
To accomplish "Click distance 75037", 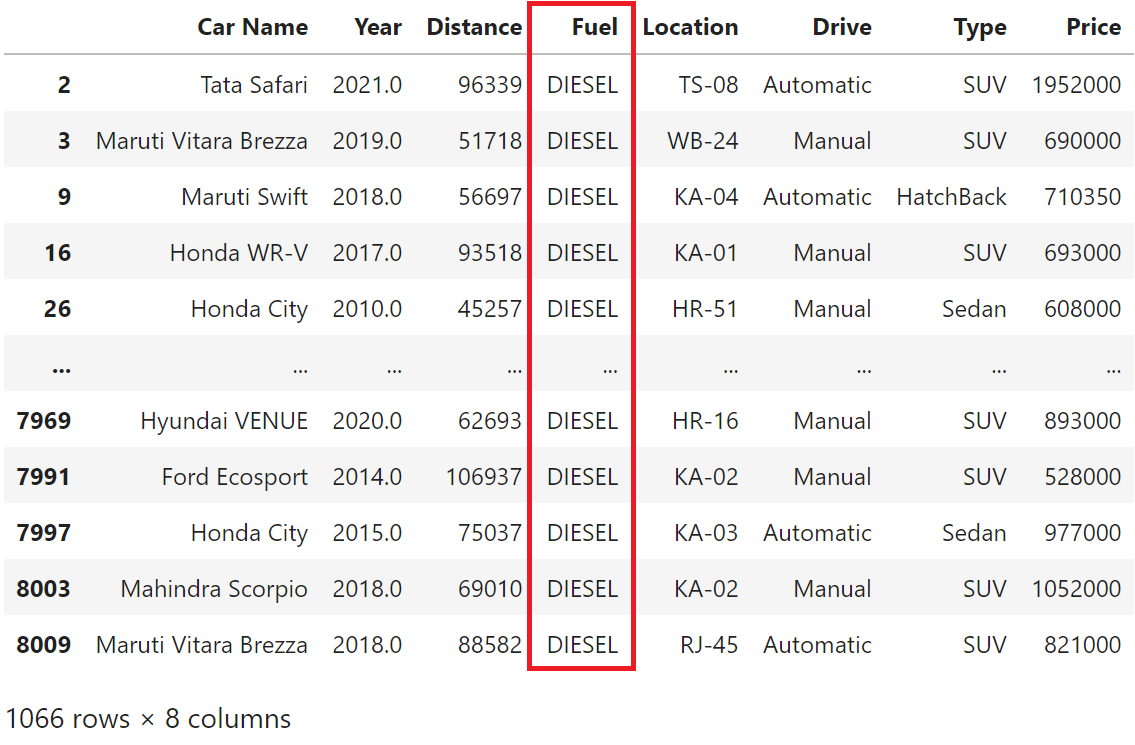I will 490,534.
